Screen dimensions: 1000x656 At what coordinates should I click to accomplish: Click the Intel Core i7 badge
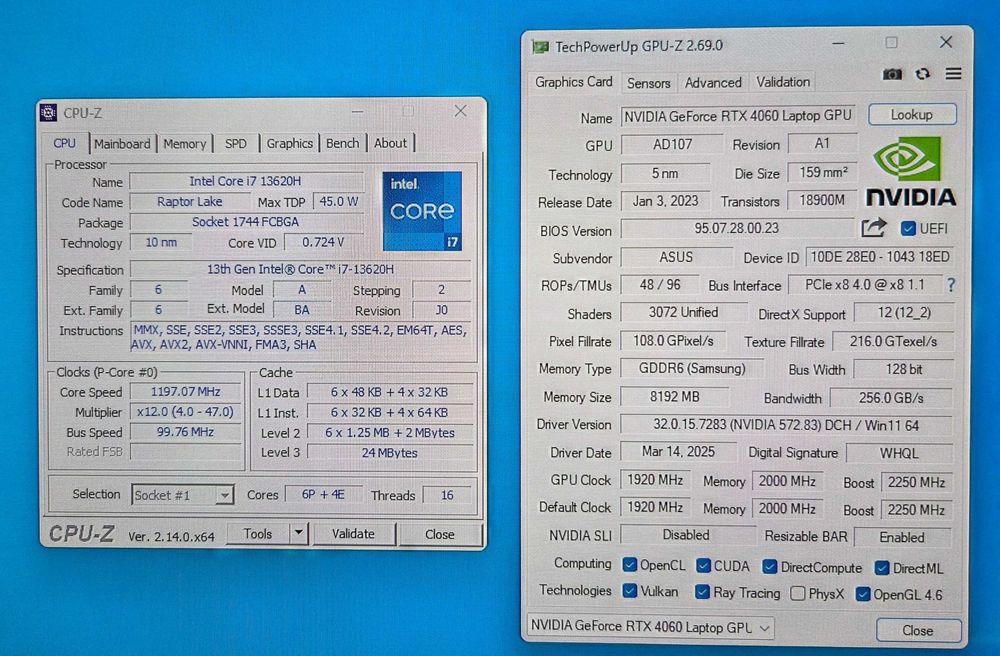tap(422, 210)
